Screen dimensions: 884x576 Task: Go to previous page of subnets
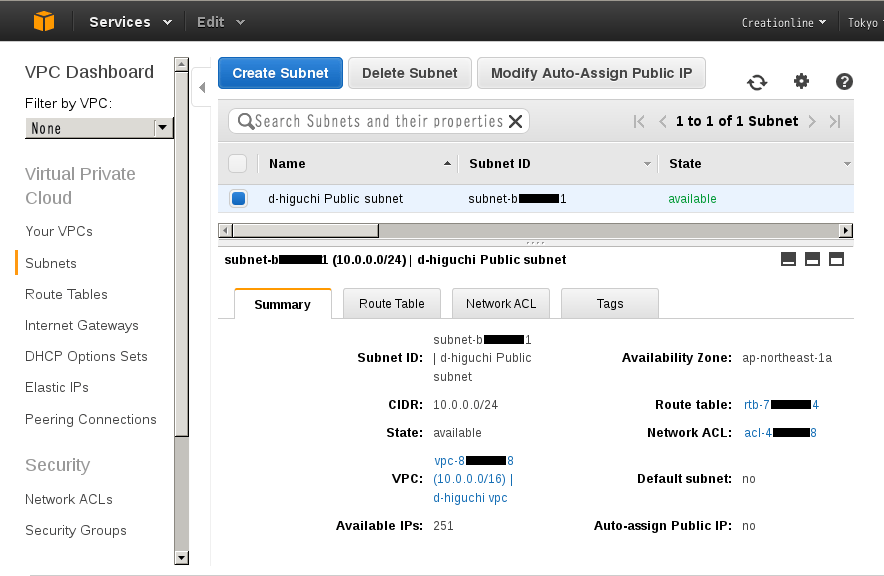click(x=663, y=121)
